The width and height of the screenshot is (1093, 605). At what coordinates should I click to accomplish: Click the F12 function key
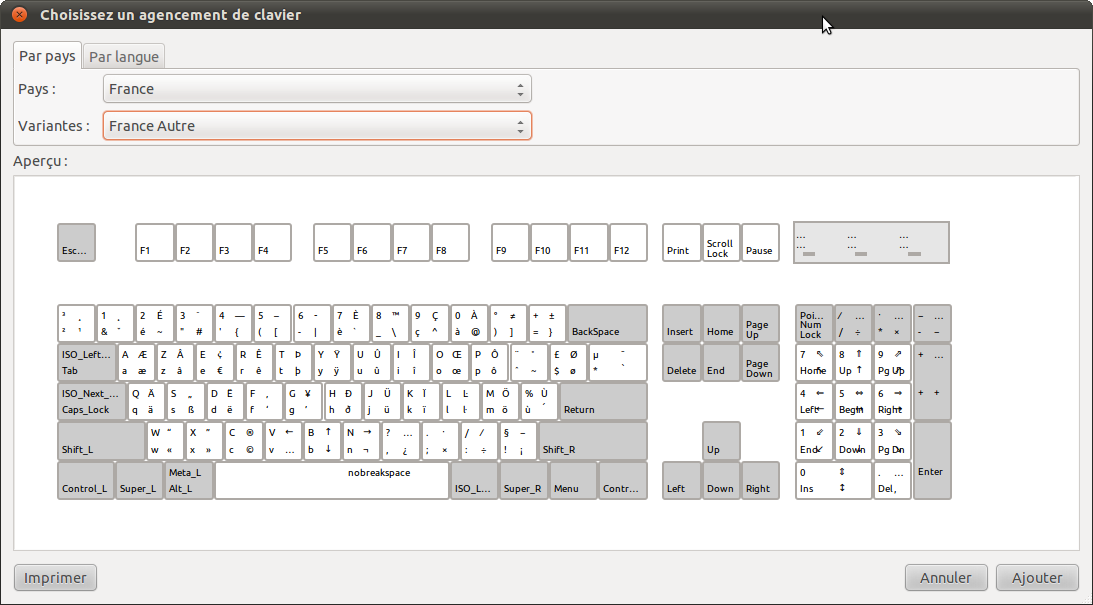coord(628,242)
